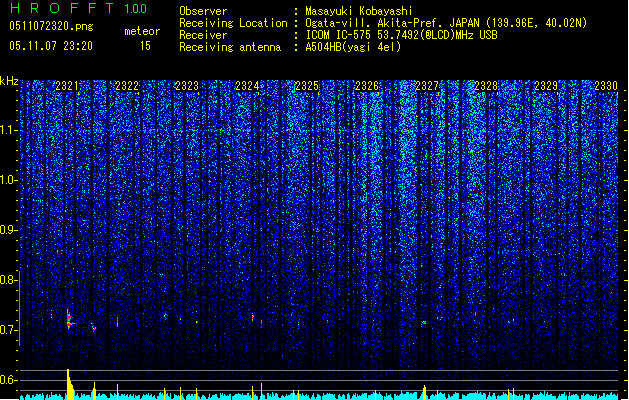Click the A504HB(yagi 4el) antenna text
Image resolution: width=629 pixels, height=400 pixels.
(x=353, y=47)
